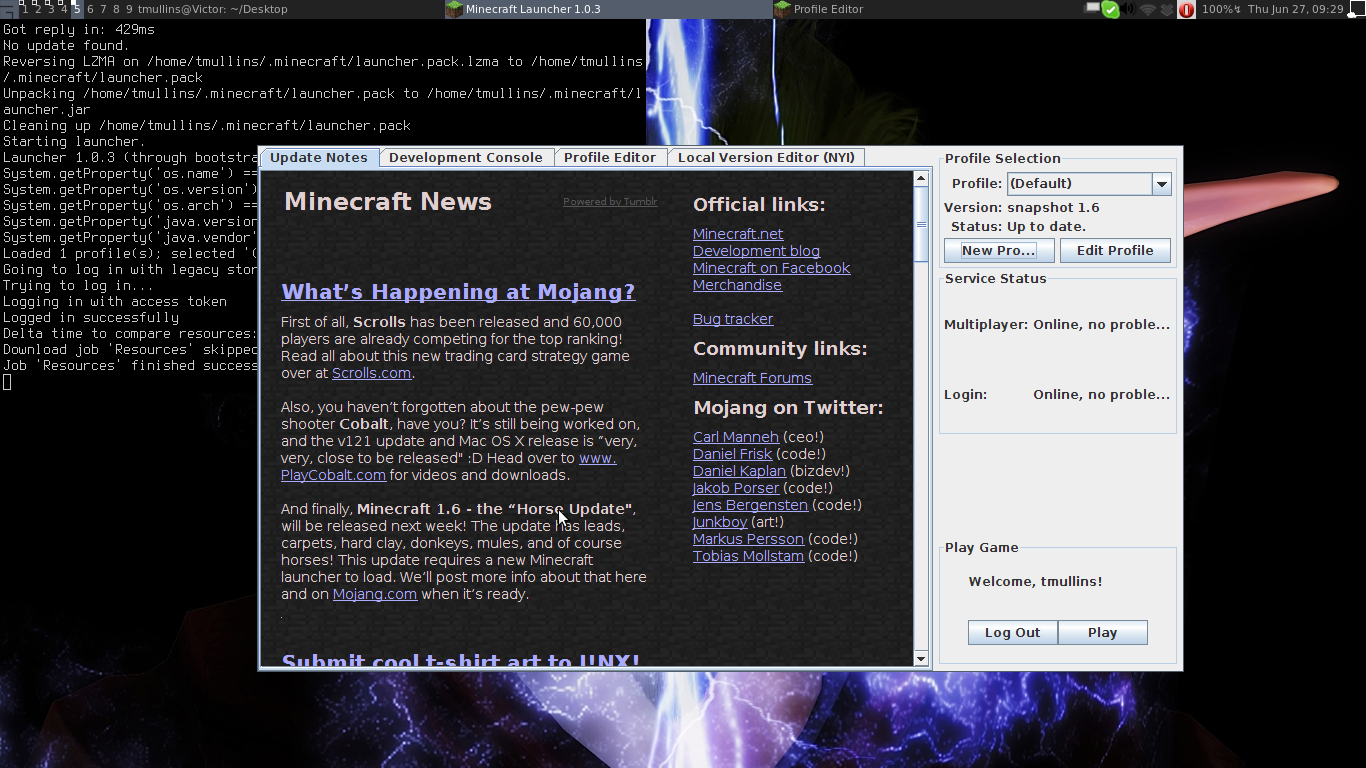Click the Minecraft Launcher grass block icon
The height and width of the screenshot is (768, 1366).
(454, 9)
